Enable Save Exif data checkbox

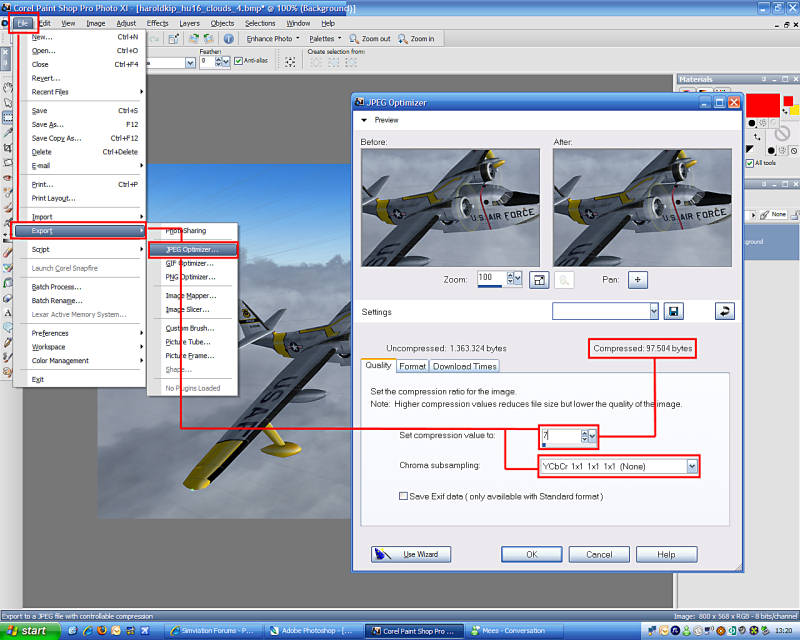point(403,496)
